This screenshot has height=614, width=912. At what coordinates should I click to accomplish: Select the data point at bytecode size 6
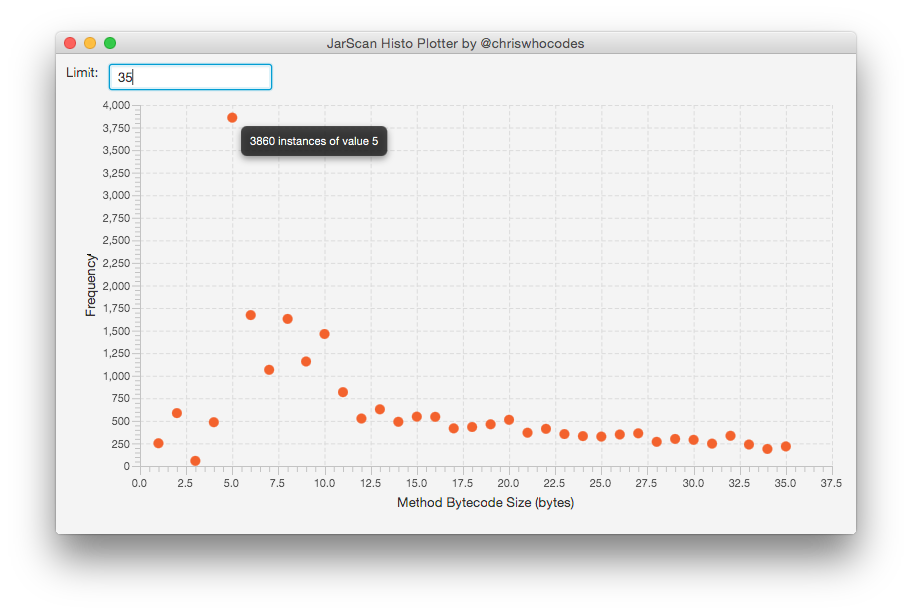(x=251, y=315)
